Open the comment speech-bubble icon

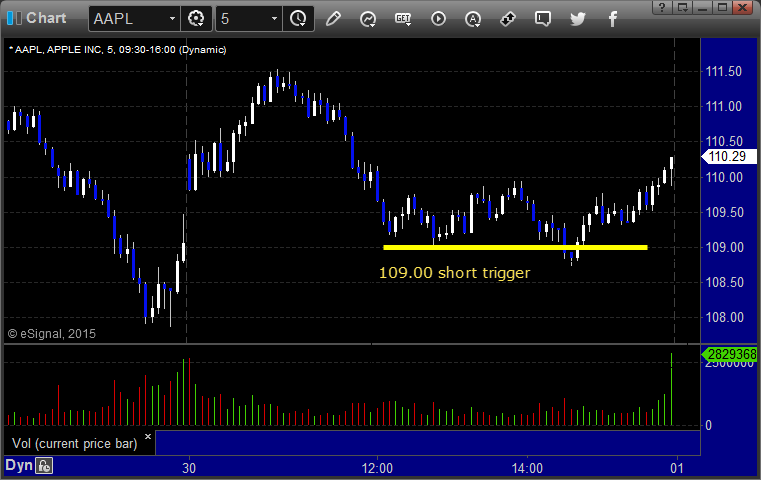point(543,19)
